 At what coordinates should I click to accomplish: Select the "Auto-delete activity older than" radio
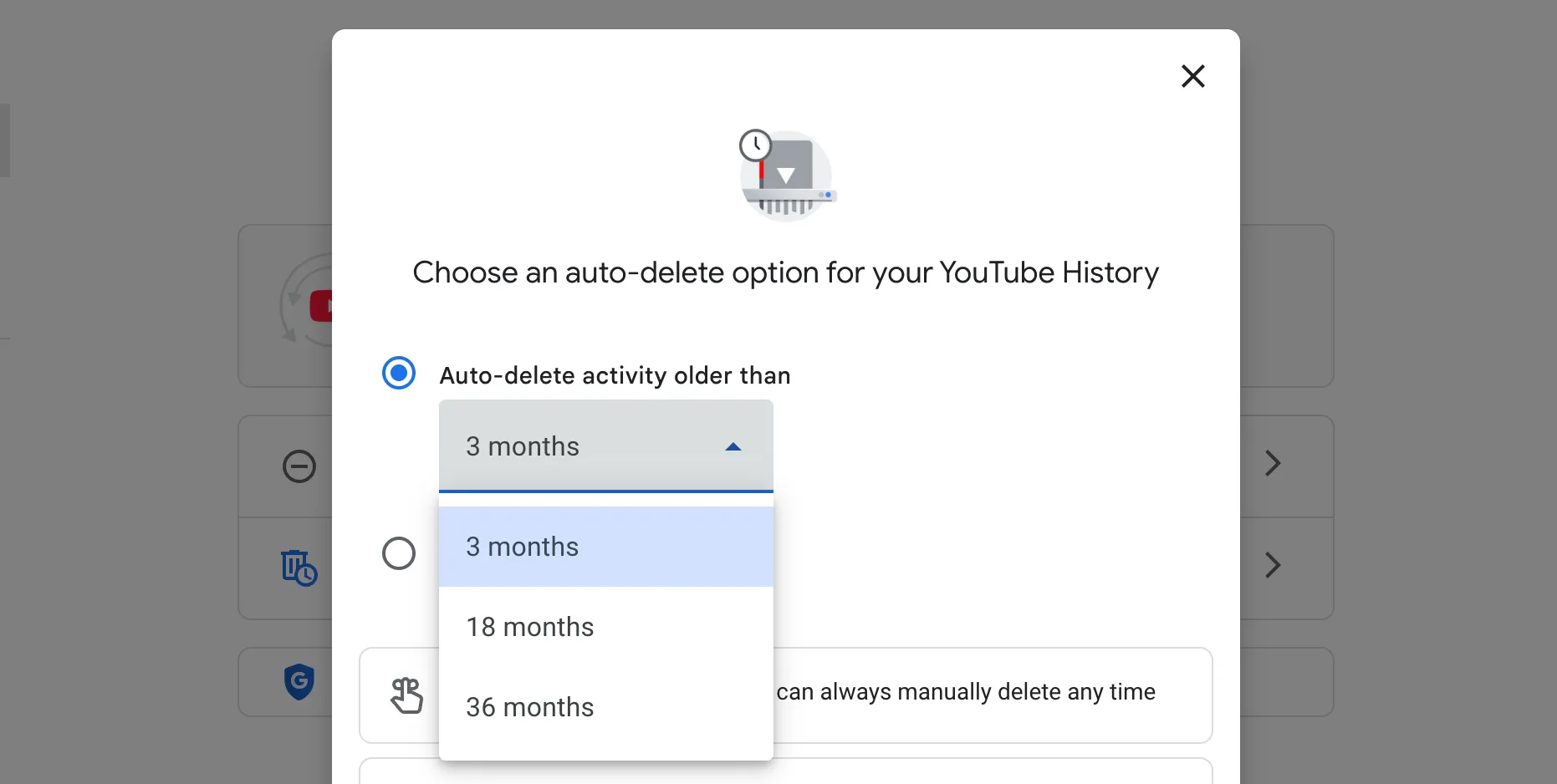point(399,373)
